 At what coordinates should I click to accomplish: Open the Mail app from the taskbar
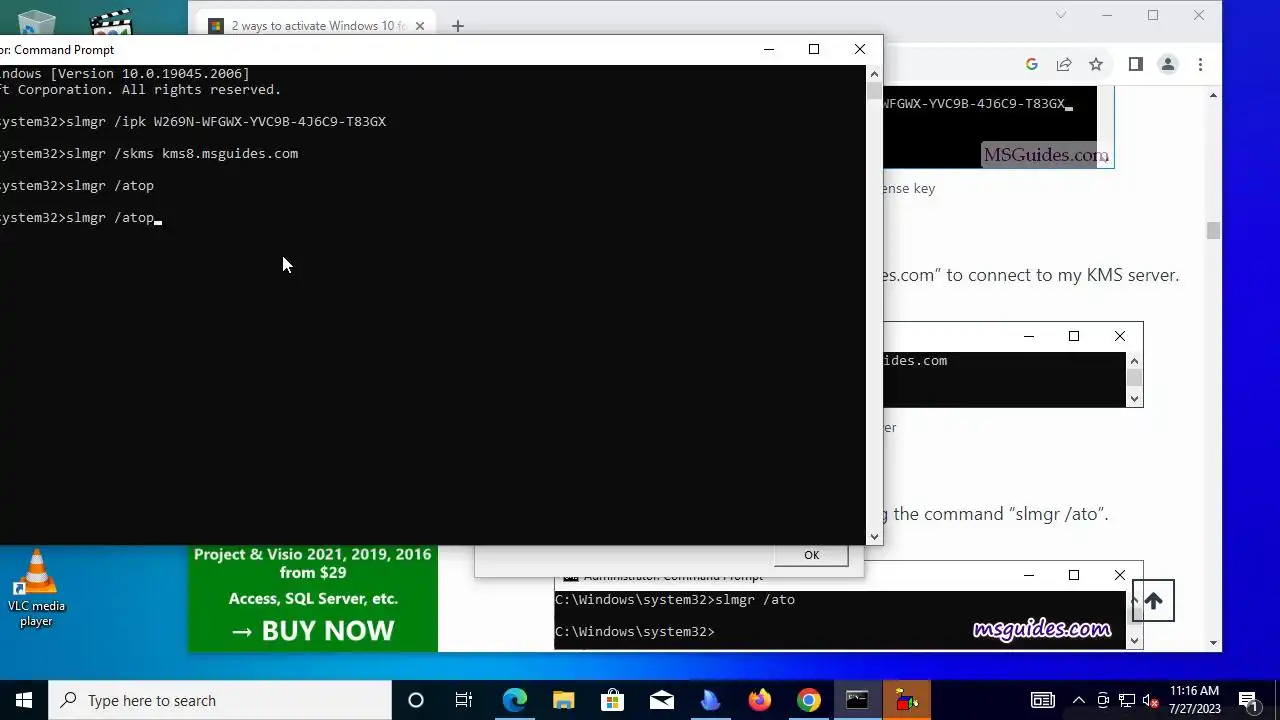pyautogui.click(x=661, y=700)
